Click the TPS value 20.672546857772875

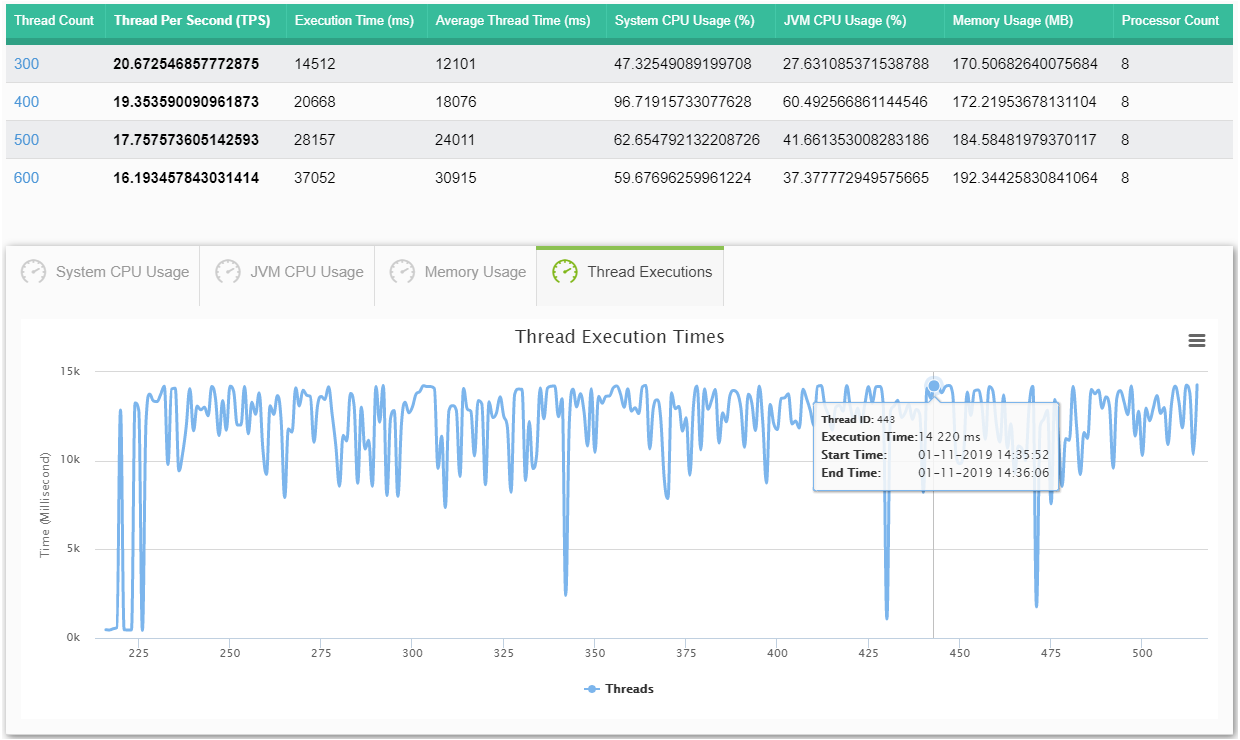coord(186,64)
